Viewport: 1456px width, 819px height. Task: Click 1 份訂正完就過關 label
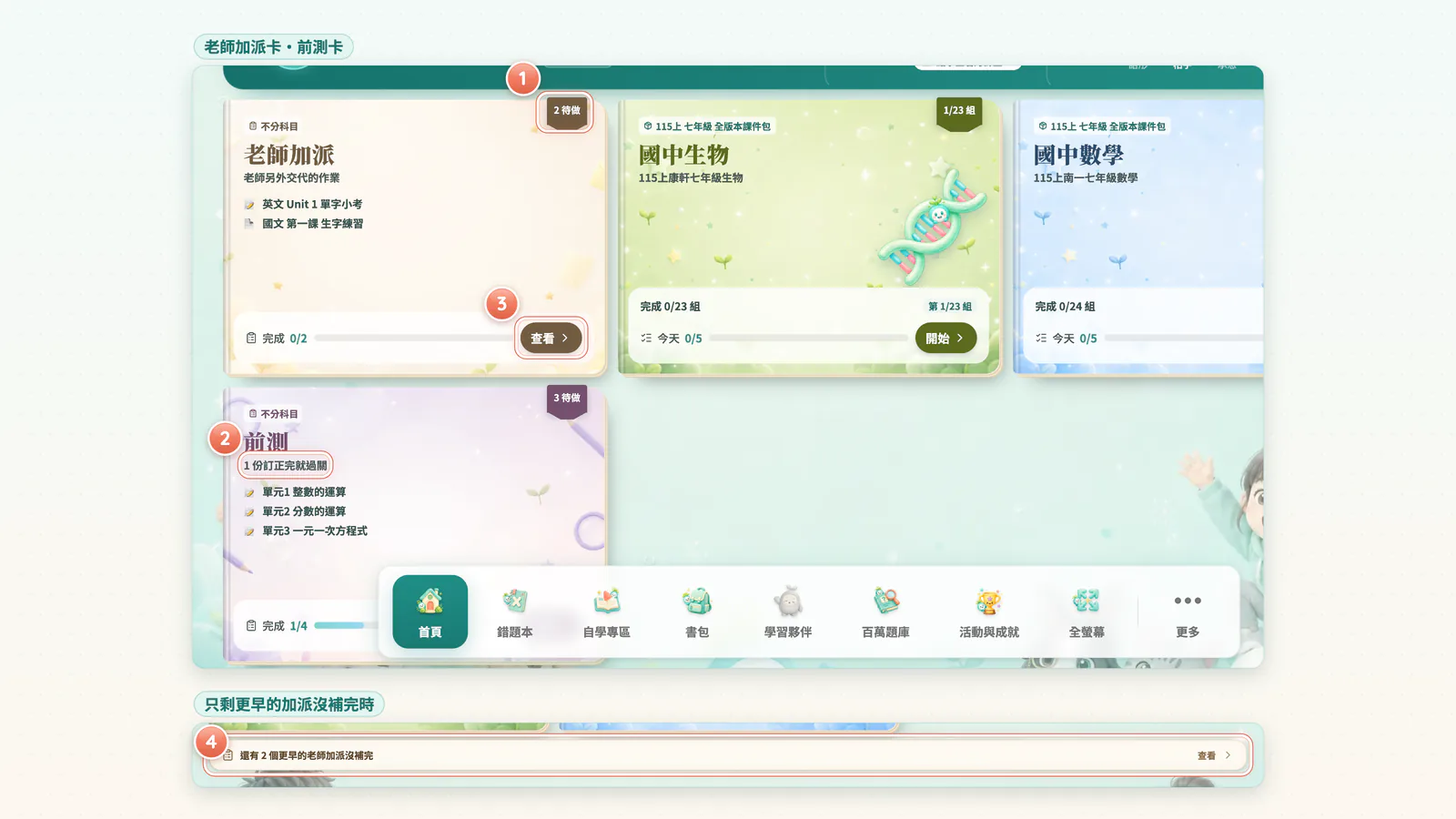pos(285,465)
